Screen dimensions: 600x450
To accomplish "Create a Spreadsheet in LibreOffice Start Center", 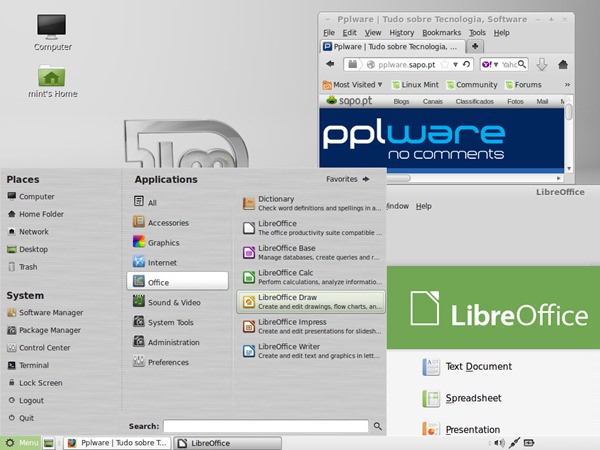I will click(461, 398).
